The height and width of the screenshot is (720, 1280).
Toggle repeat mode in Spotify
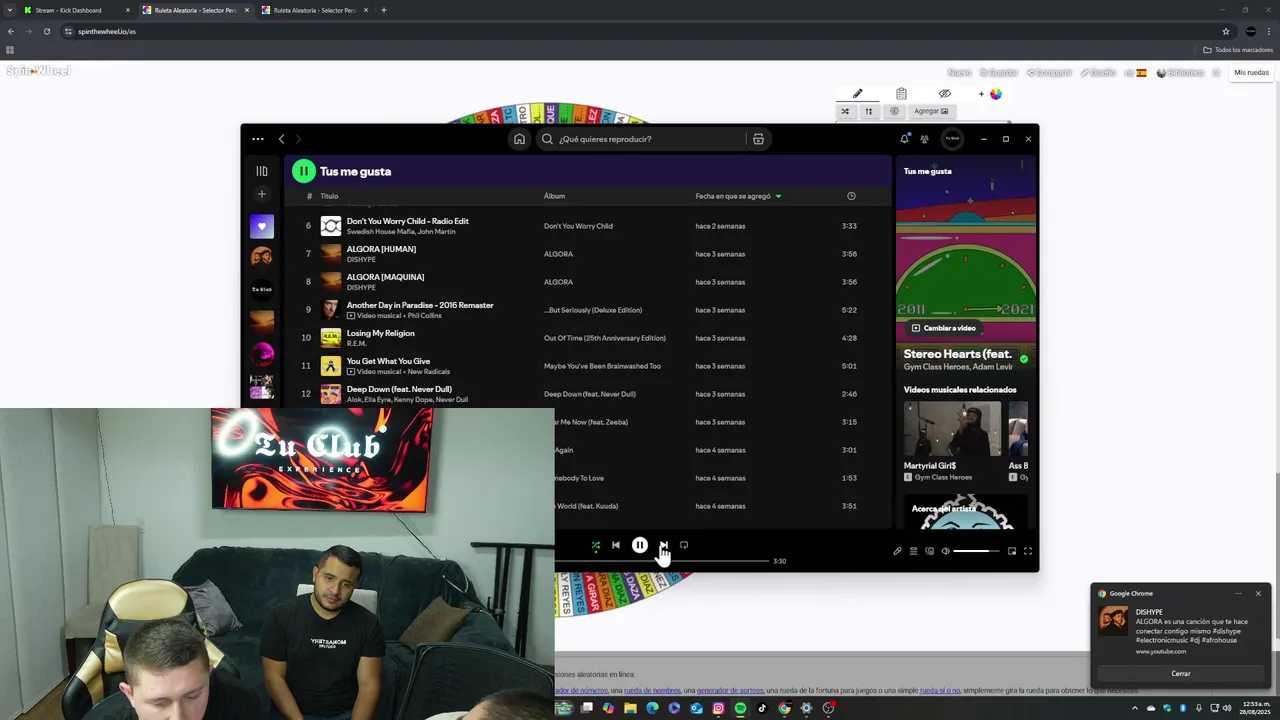(x=684, y=546)
